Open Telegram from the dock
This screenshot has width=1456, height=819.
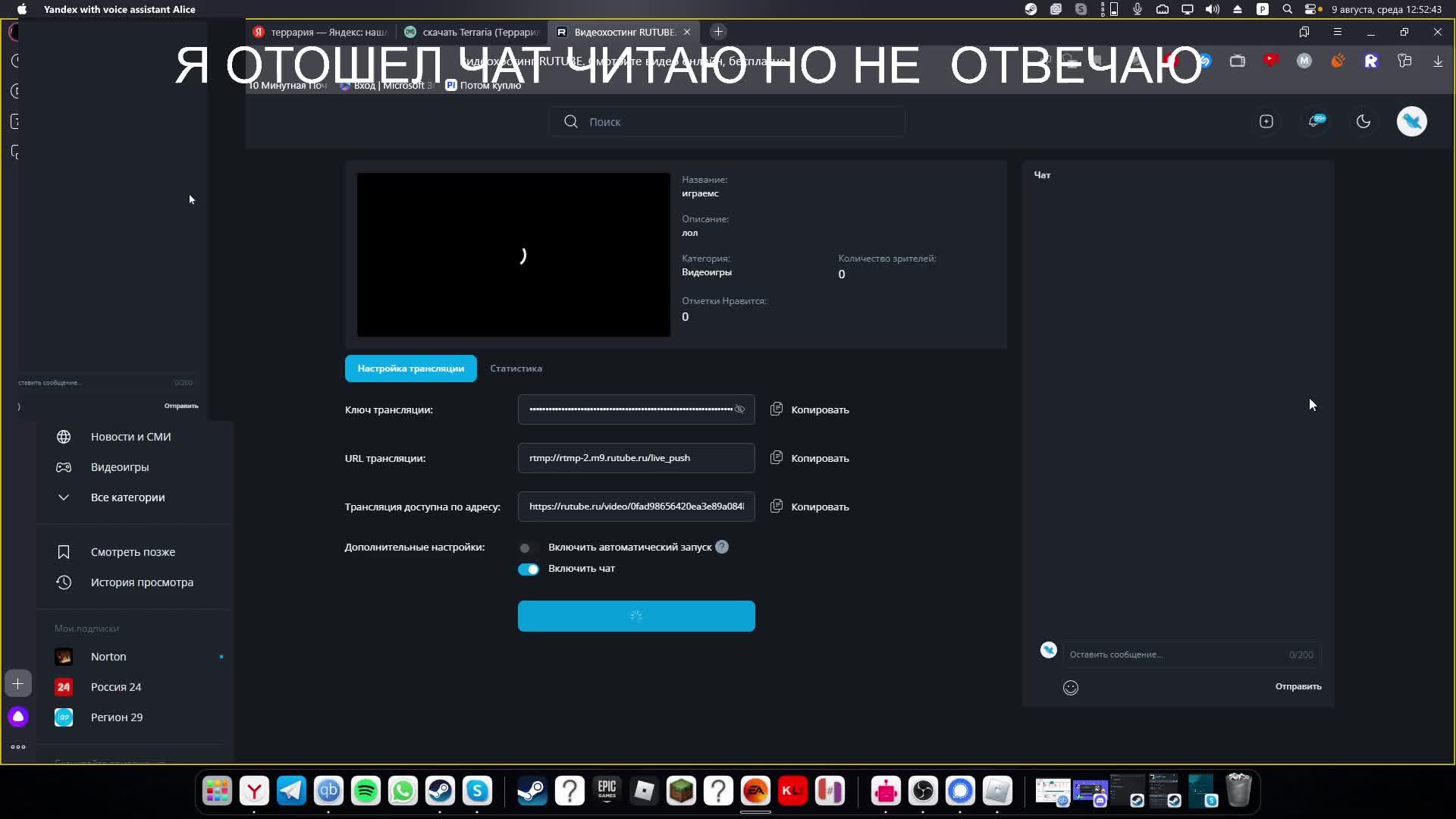pyautogui.click(x=291, y=791)
